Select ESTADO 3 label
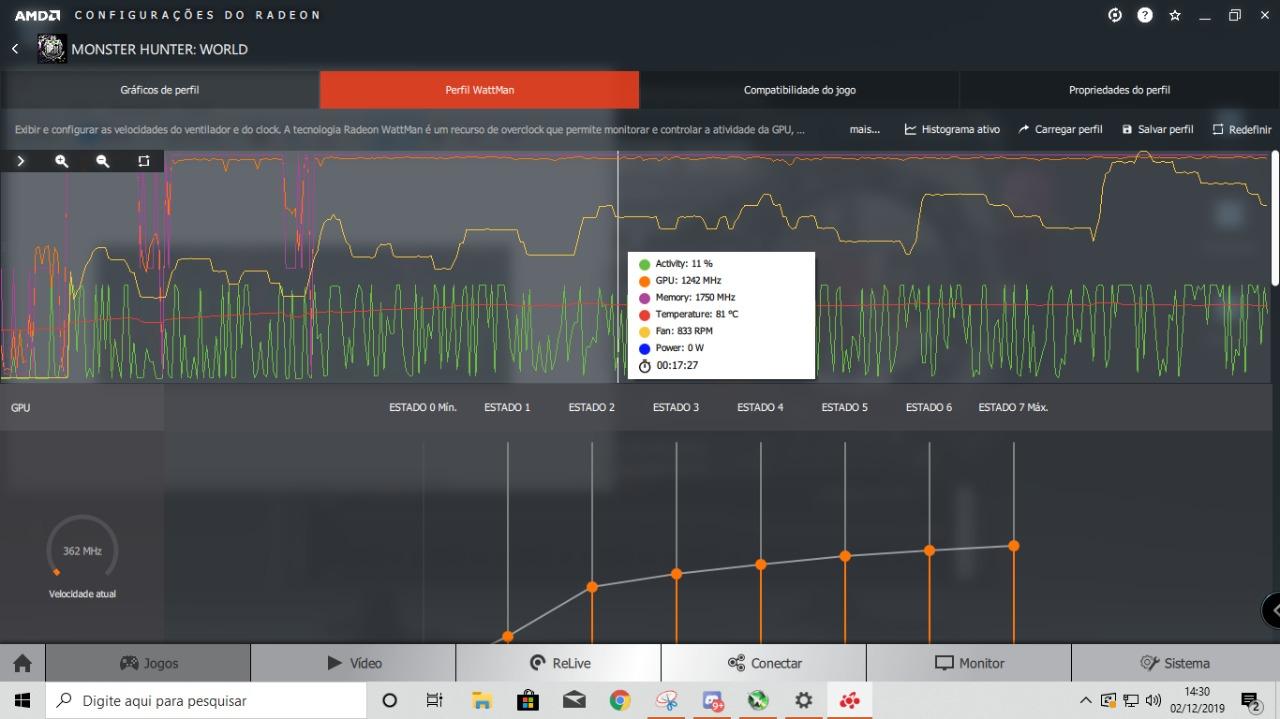This screenshot has width=1280, height=719. 676,407
